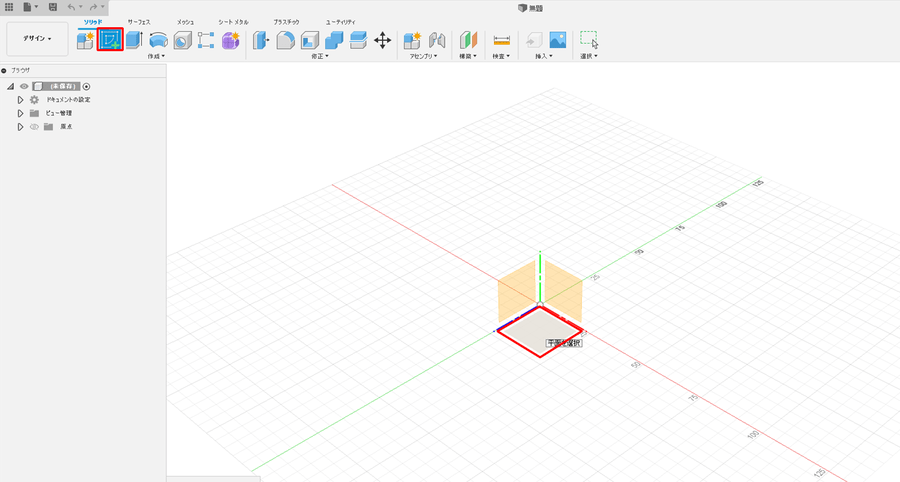The width and height of the screenshot is (900, 482).
Task: Open the アセンブリ dropdown menu
Action: click(x=424, y=56)
